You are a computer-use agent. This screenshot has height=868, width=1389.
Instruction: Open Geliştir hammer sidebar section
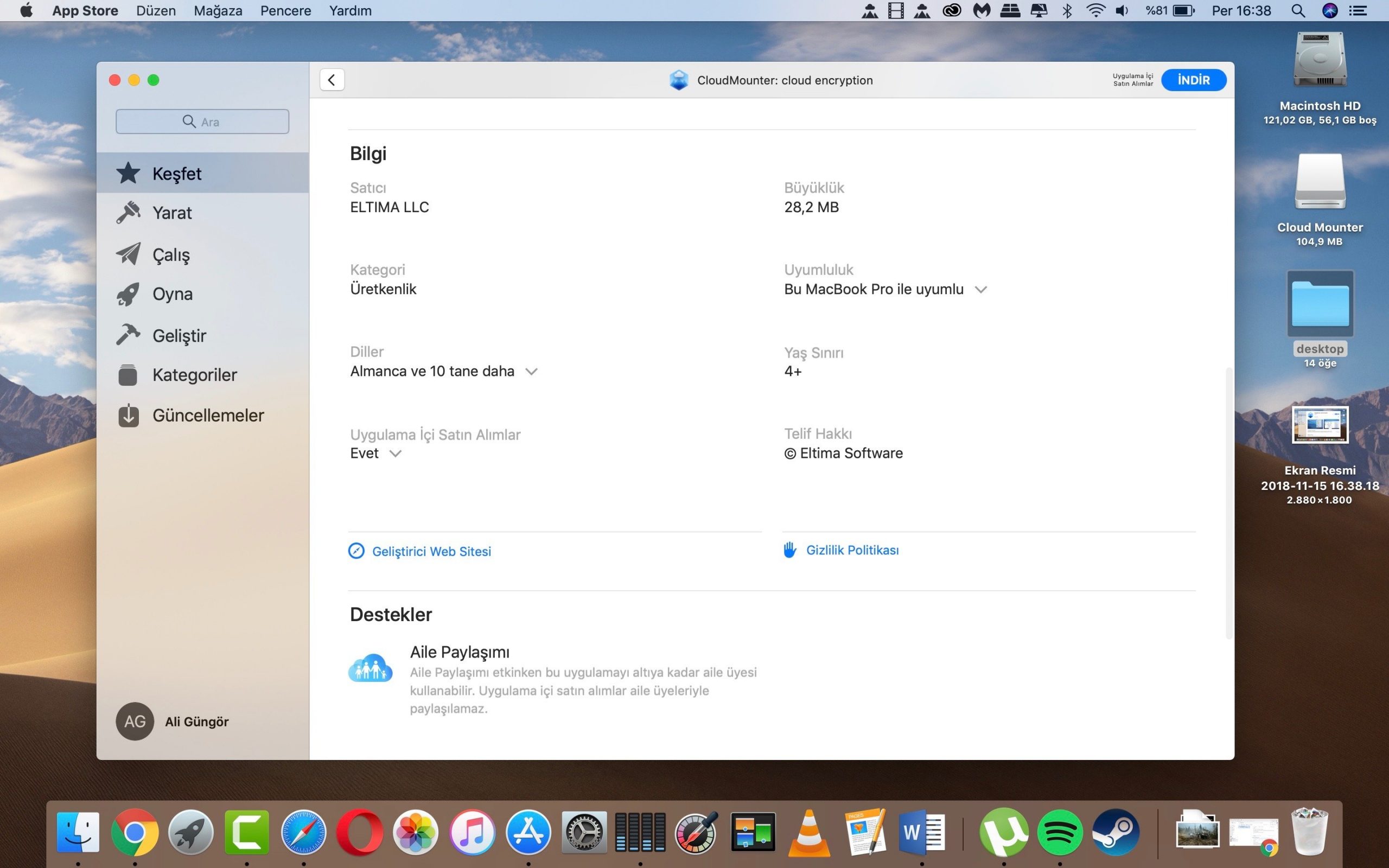click(179, 335)
